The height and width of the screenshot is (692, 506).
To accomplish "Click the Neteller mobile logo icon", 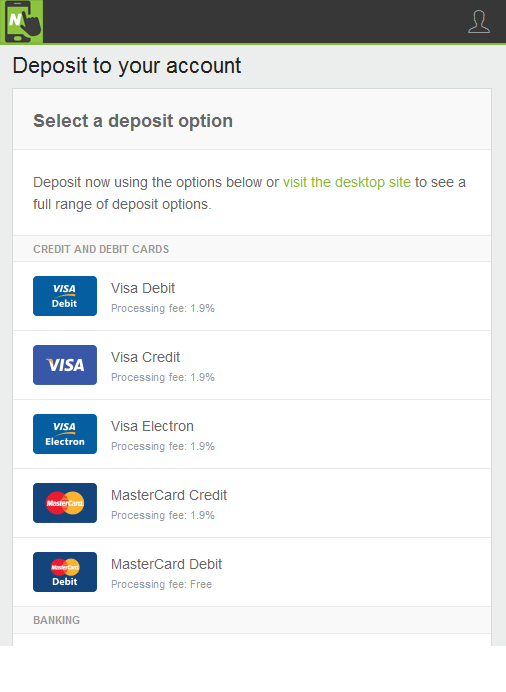I will [22, 22].
